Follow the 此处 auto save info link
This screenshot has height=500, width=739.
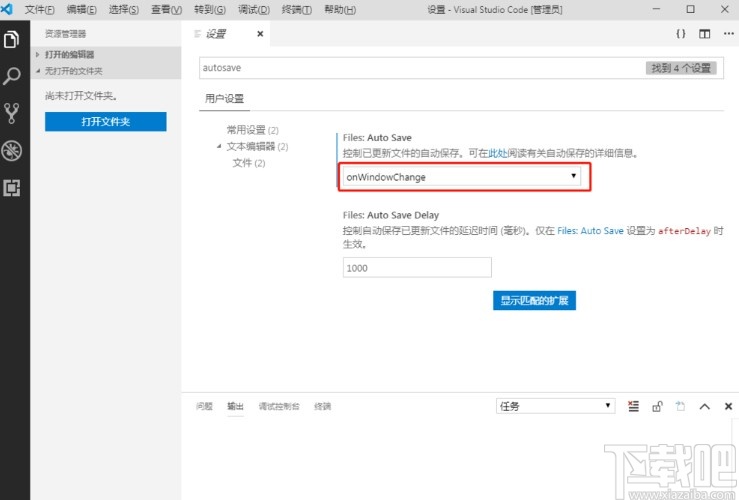[x=498, y=153]
